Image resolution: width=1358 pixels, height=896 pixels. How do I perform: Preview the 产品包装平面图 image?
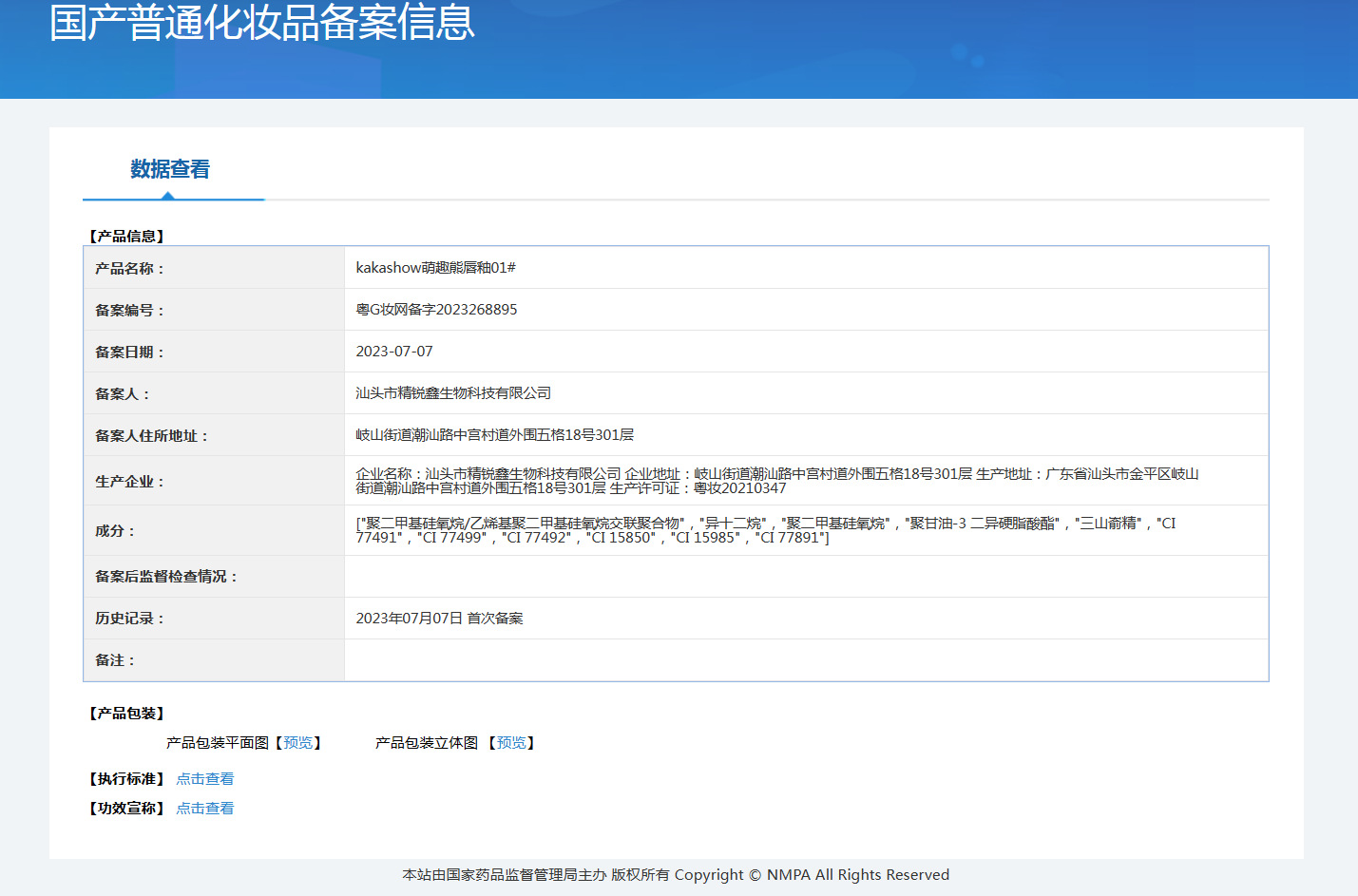click(298, 743)
